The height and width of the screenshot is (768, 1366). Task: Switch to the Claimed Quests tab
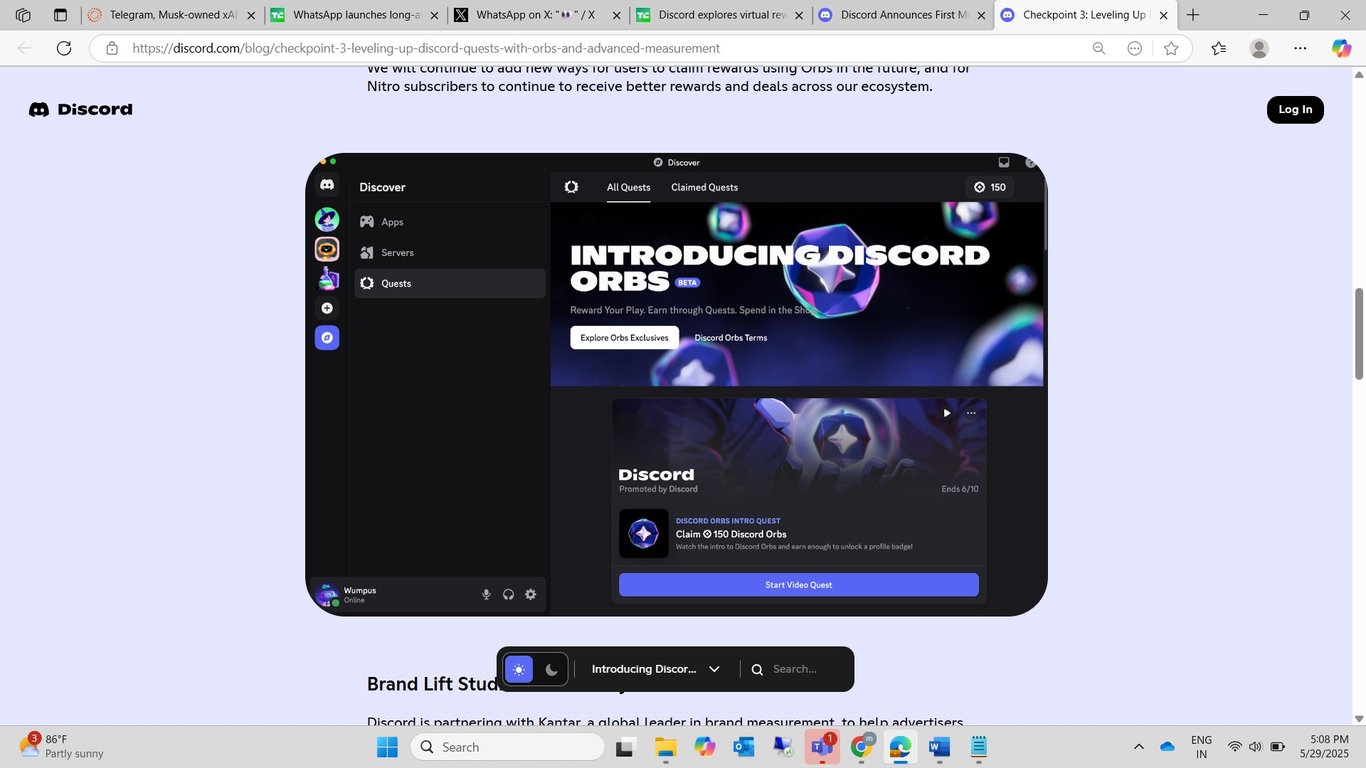704,187
